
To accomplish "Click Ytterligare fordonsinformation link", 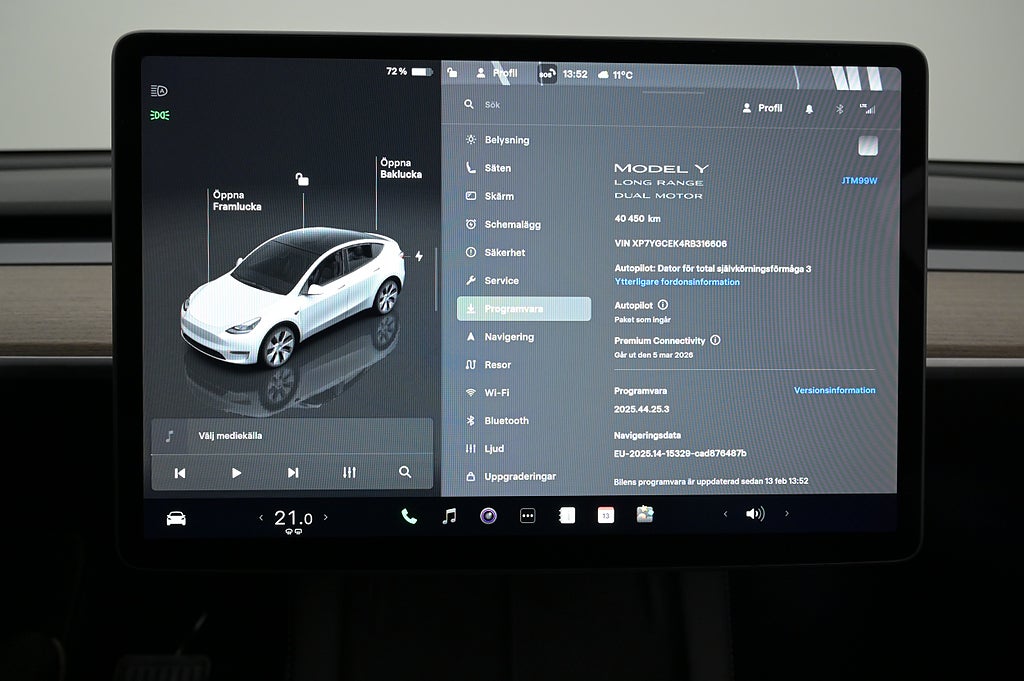I will tap(677, 282).
